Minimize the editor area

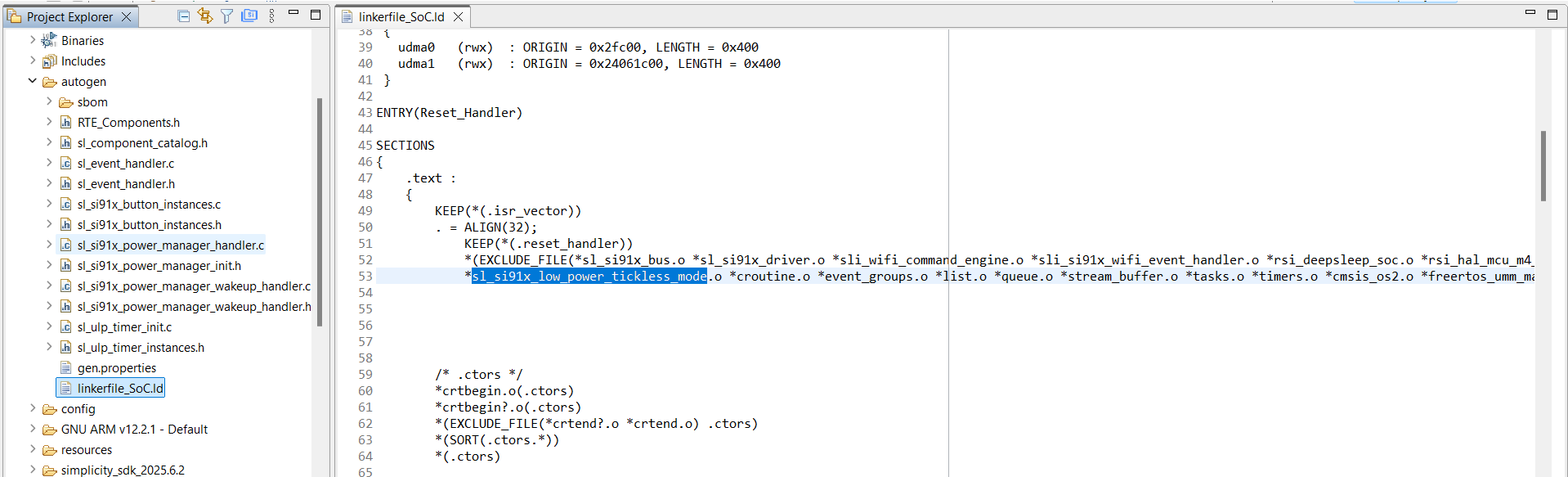point(1530,14)
